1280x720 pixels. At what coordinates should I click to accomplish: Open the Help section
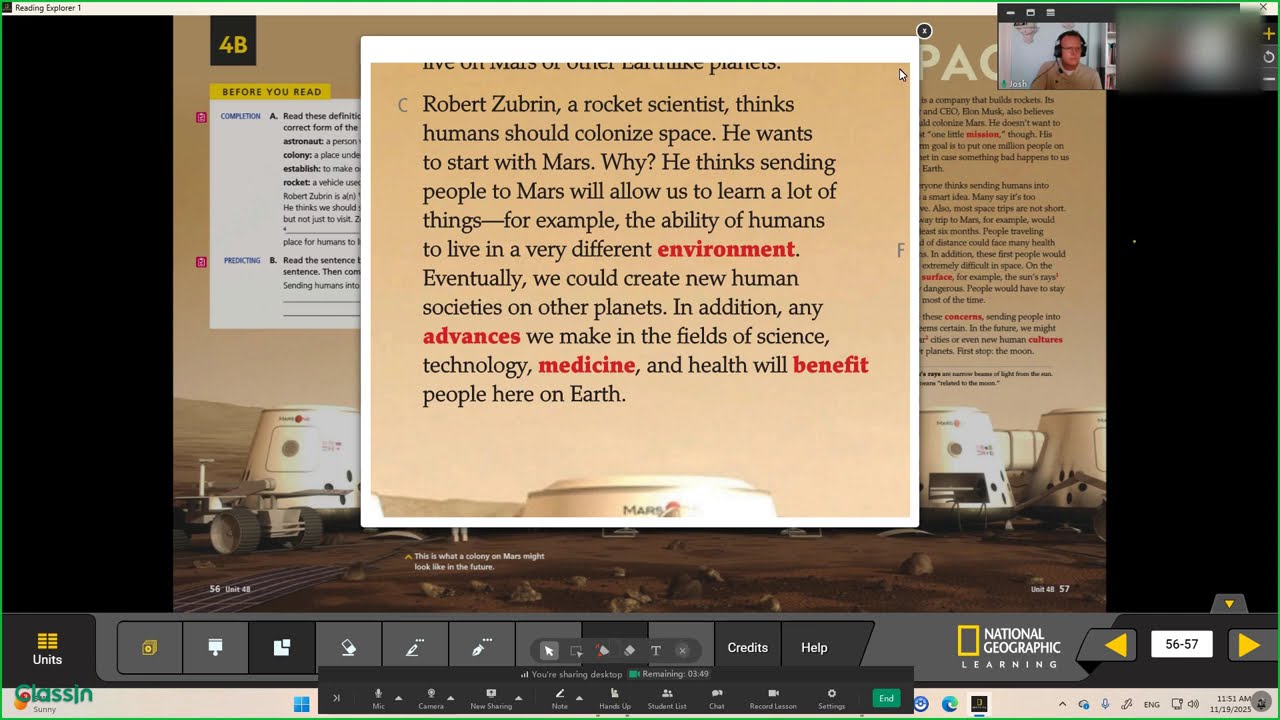click(x=814, y=648)
